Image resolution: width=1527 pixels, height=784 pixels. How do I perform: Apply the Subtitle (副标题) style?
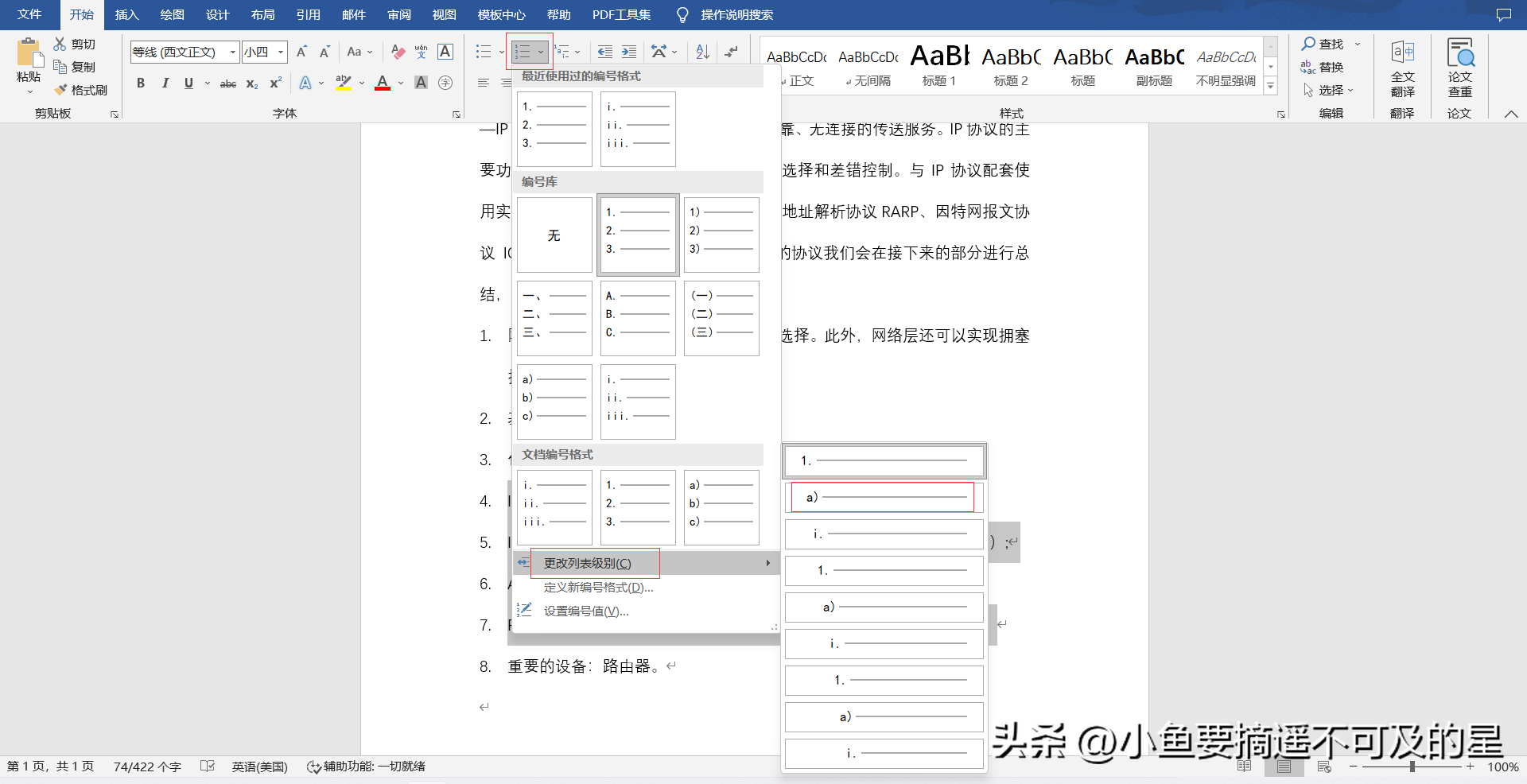pos(1154,66)
